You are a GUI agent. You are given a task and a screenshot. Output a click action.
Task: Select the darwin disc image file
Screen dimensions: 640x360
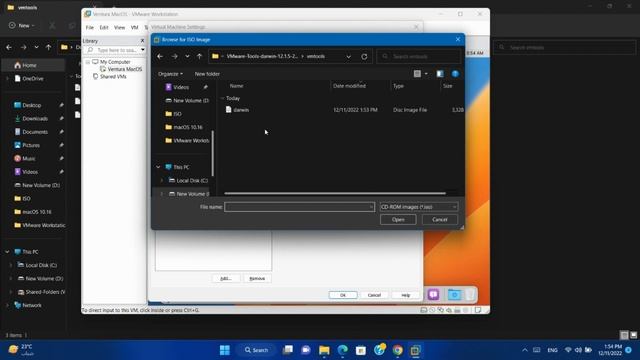point(241,110)
